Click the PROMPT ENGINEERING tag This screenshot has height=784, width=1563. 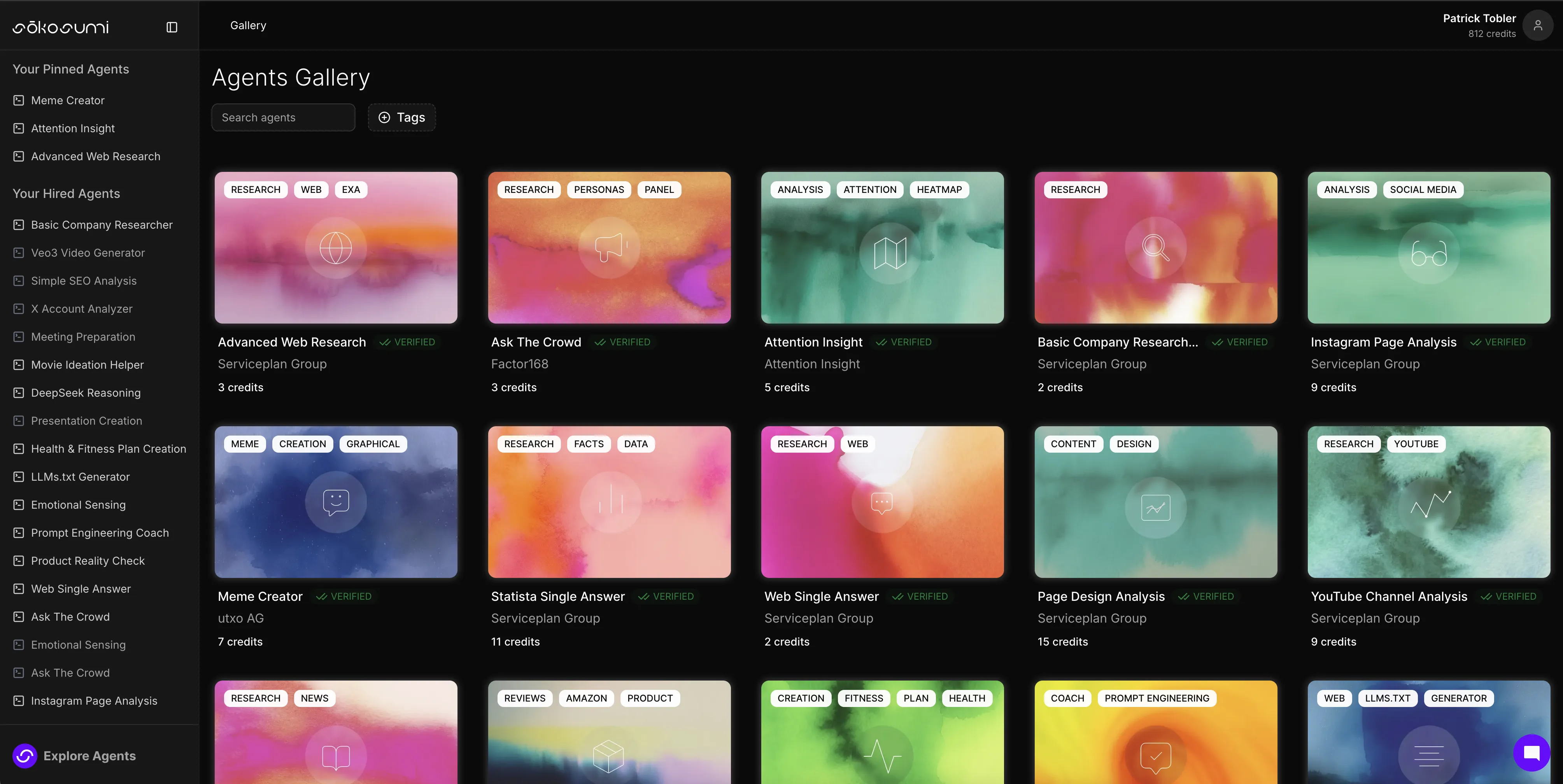pyautogui.click(x=1156, y=698)
